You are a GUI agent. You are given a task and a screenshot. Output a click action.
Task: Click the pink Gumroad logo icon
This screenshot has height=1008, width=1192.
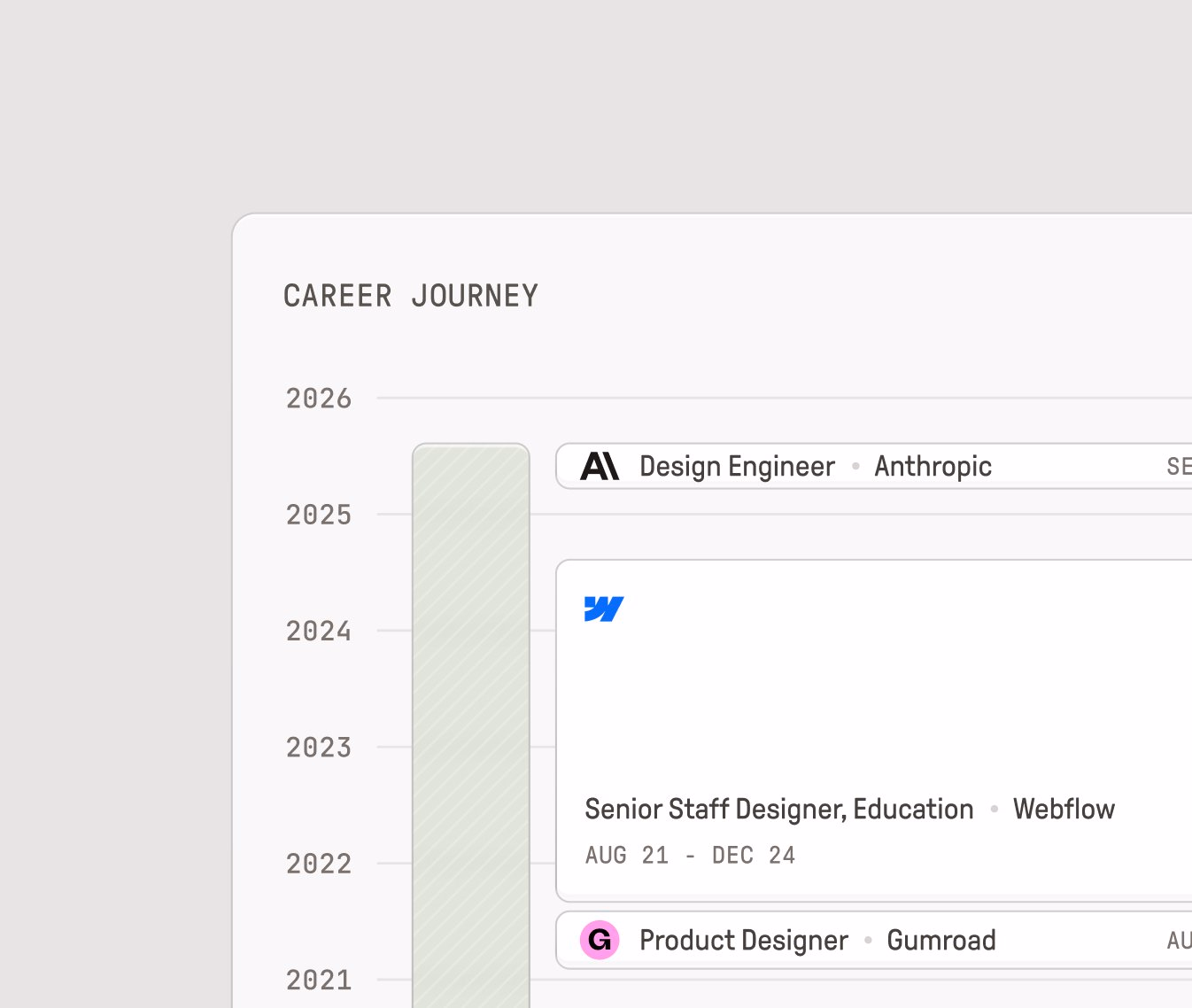click(600, 940)
